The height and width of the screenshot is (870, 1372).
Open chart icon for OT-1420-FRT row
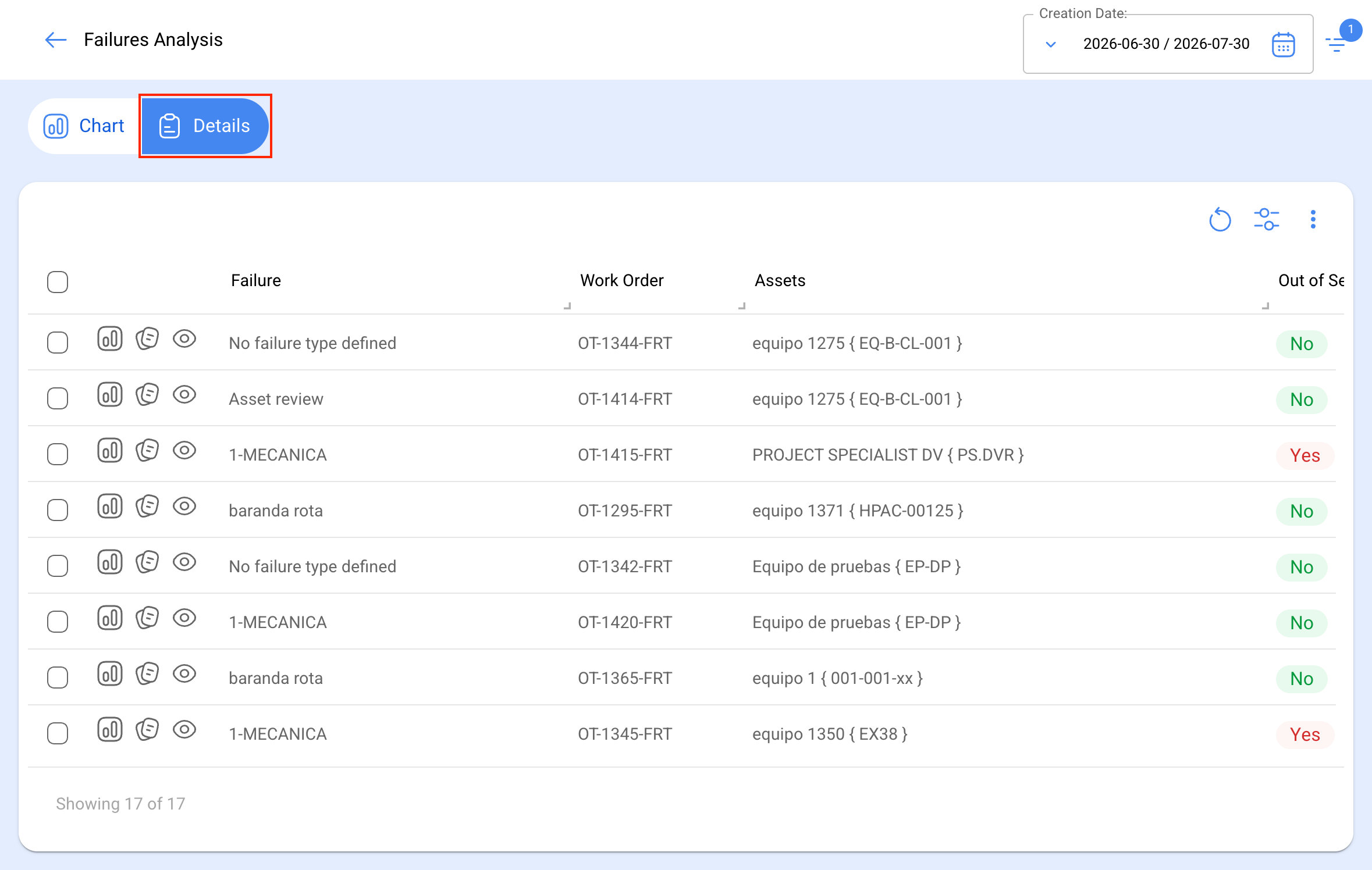coord(110,618)
